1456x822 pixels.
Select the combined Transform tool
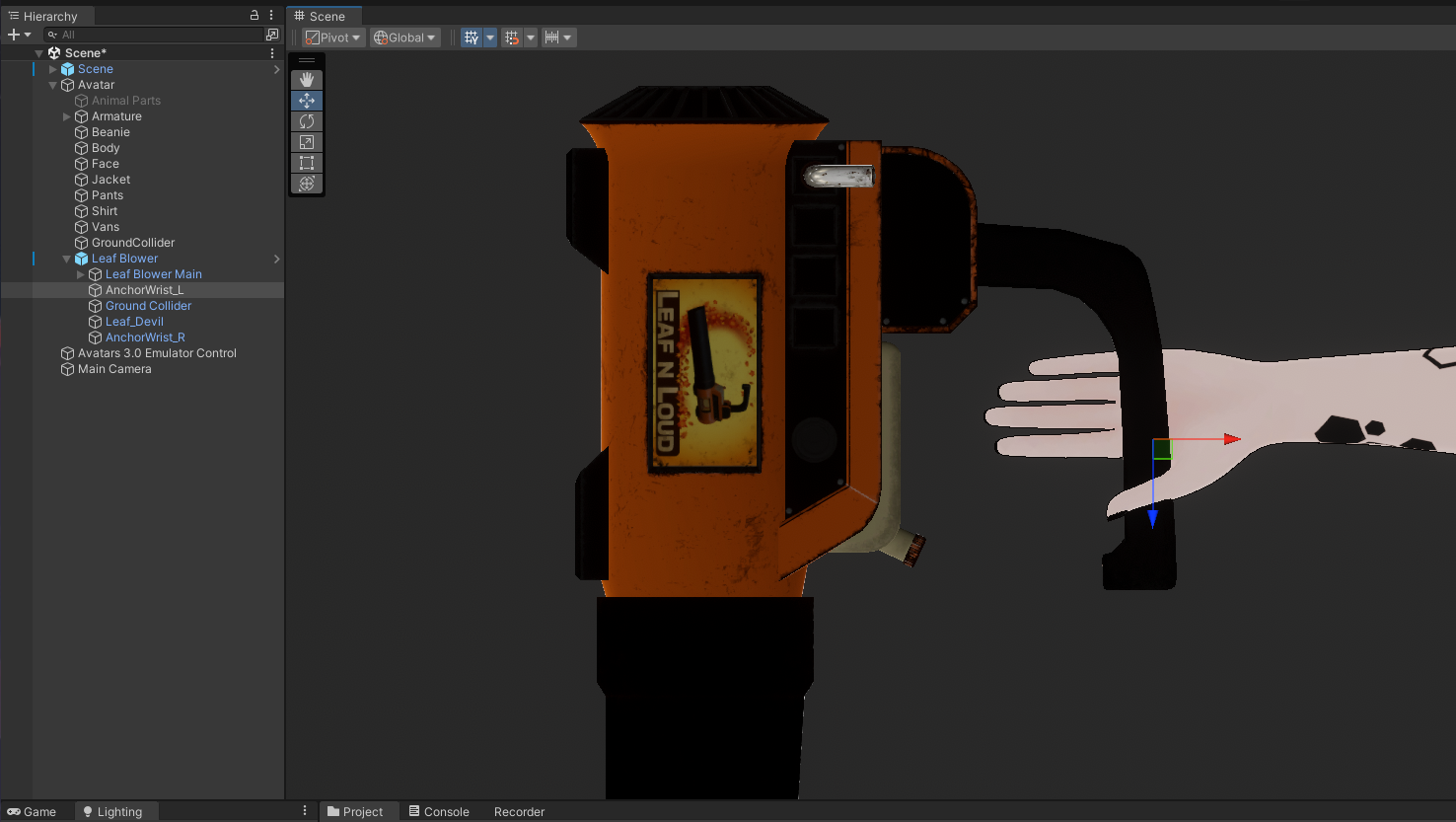coord(307,184)
